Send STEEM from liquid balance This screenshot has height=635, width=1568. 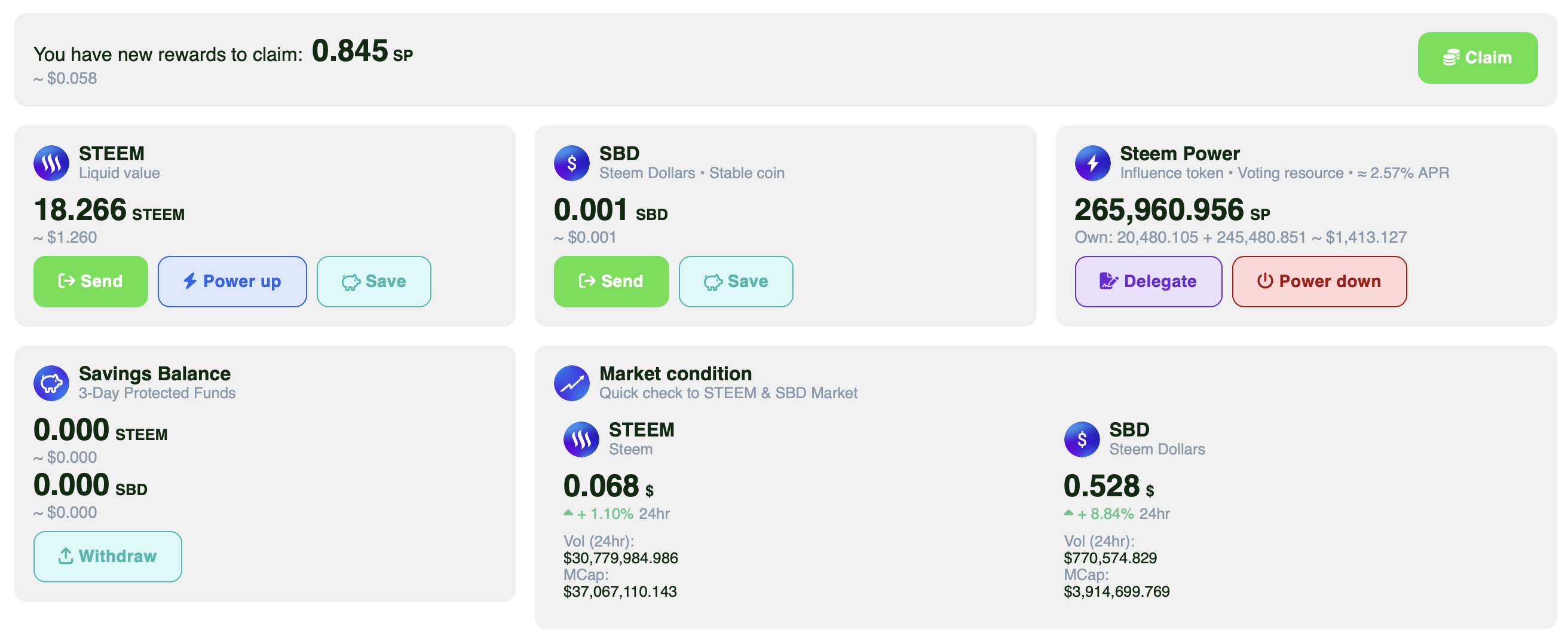[x=91, y=281]
